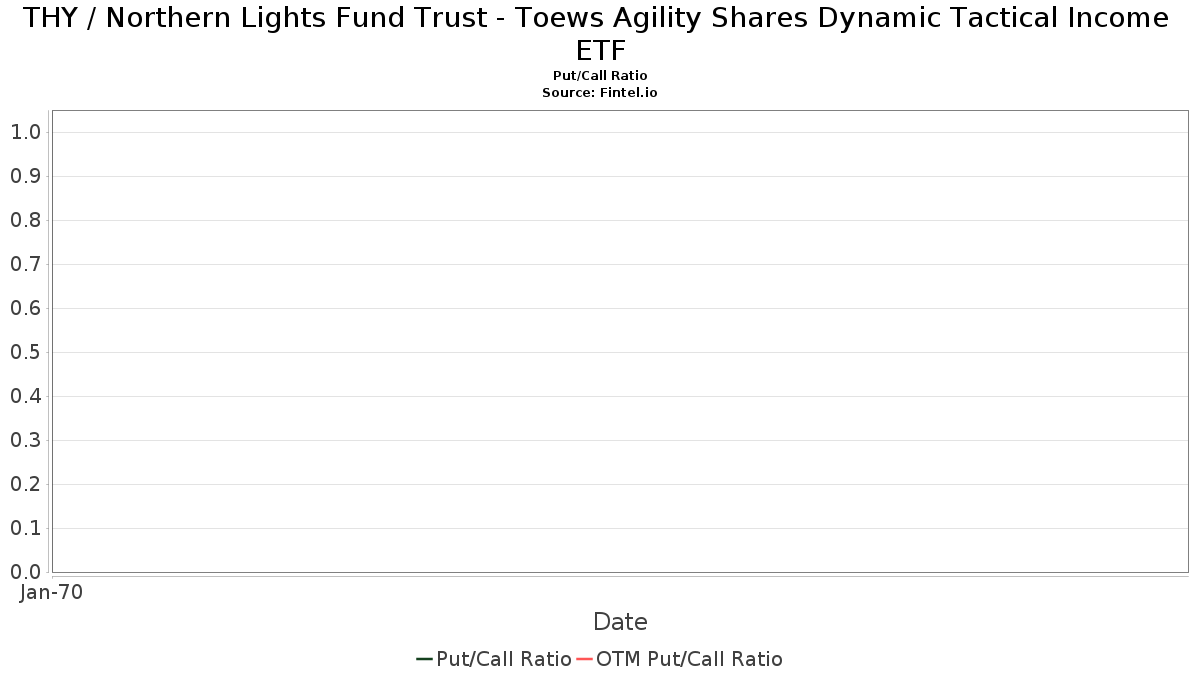Screen dimensions: 1200x675
Task: Toggle the Put/Call Ratio legend label
Action: click(504, 659)
